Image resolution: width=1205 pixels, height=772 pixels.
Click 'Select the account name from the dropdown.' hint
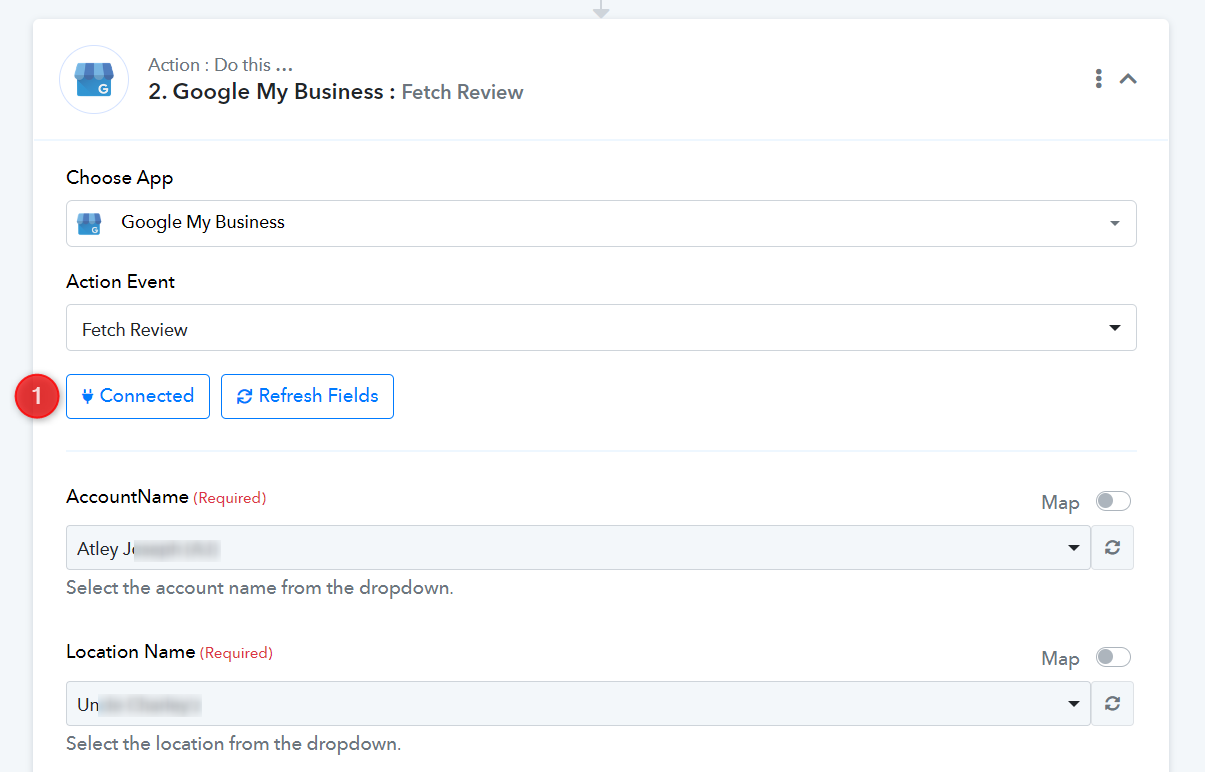pyautogui.click(x=260, y=588)
